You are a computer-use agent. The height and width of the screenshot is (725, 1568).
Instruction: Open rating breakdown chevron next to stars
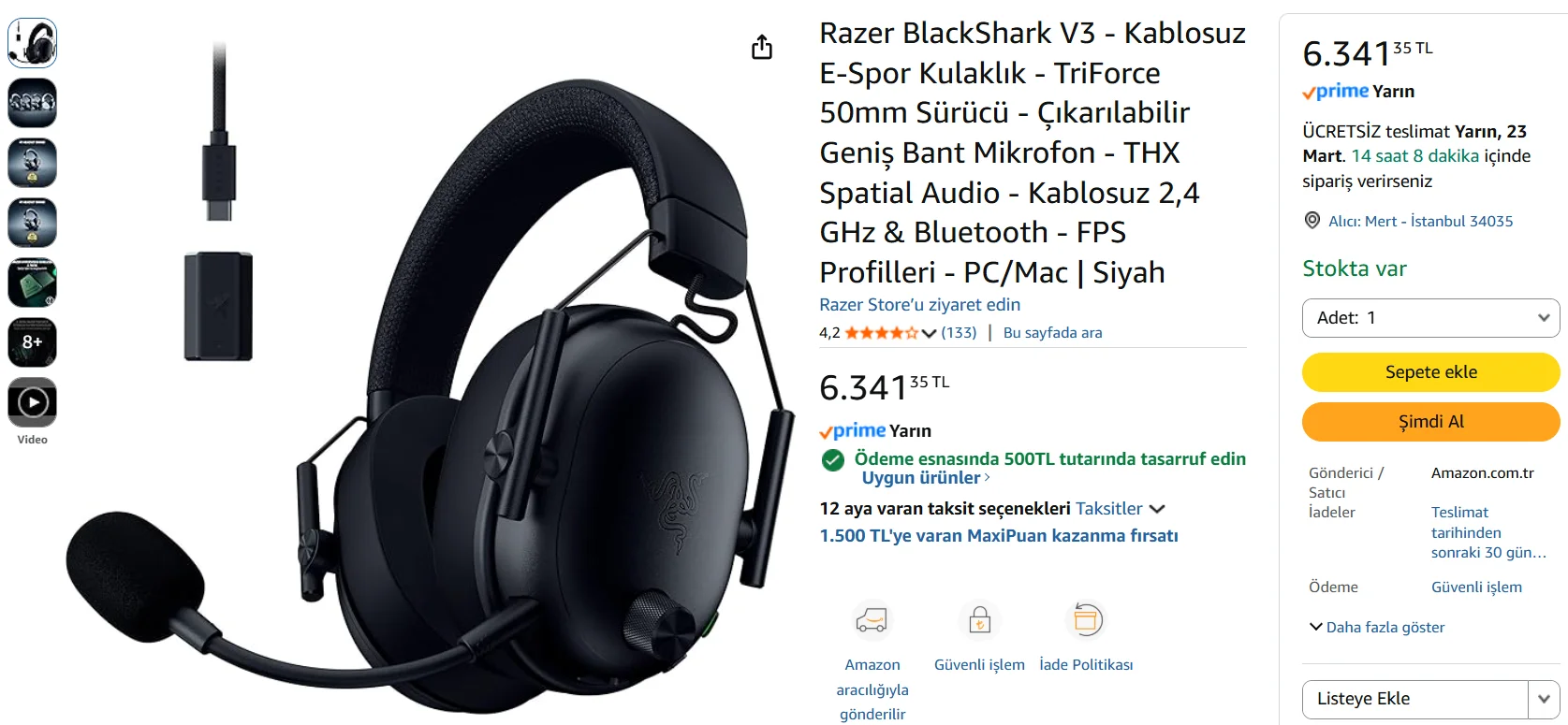[929, 333]
